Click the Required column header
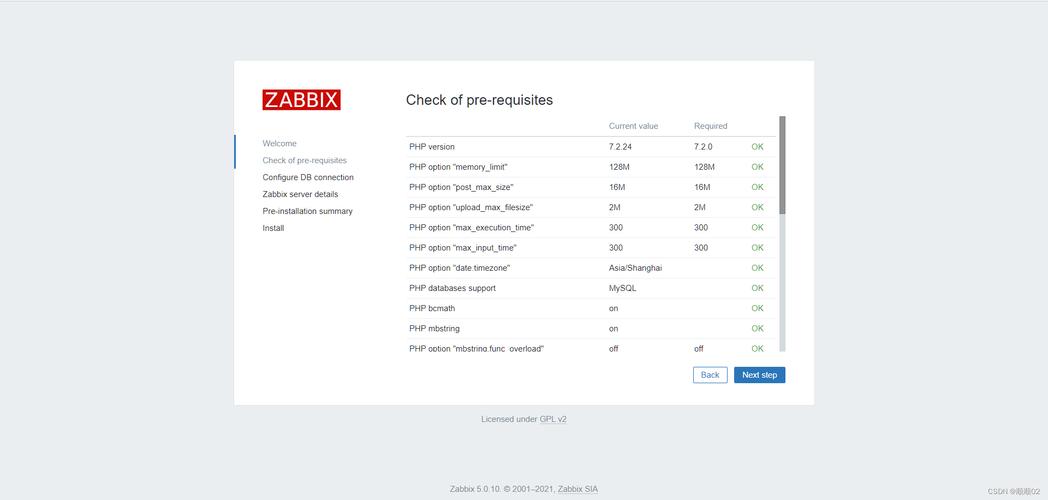1048x500 pixels. tap(710, 126)
